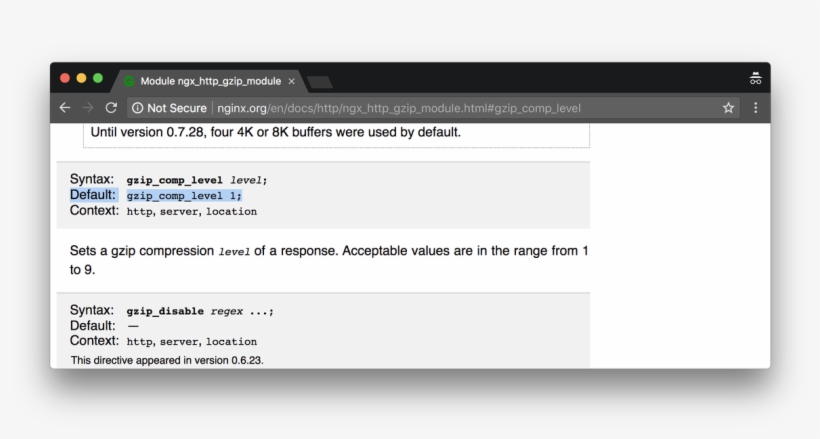Click the highlighted "gzip_comp_level 1;" default value
Image resolution: width=820 pixels, height=439 pixels.
[184, 196]
